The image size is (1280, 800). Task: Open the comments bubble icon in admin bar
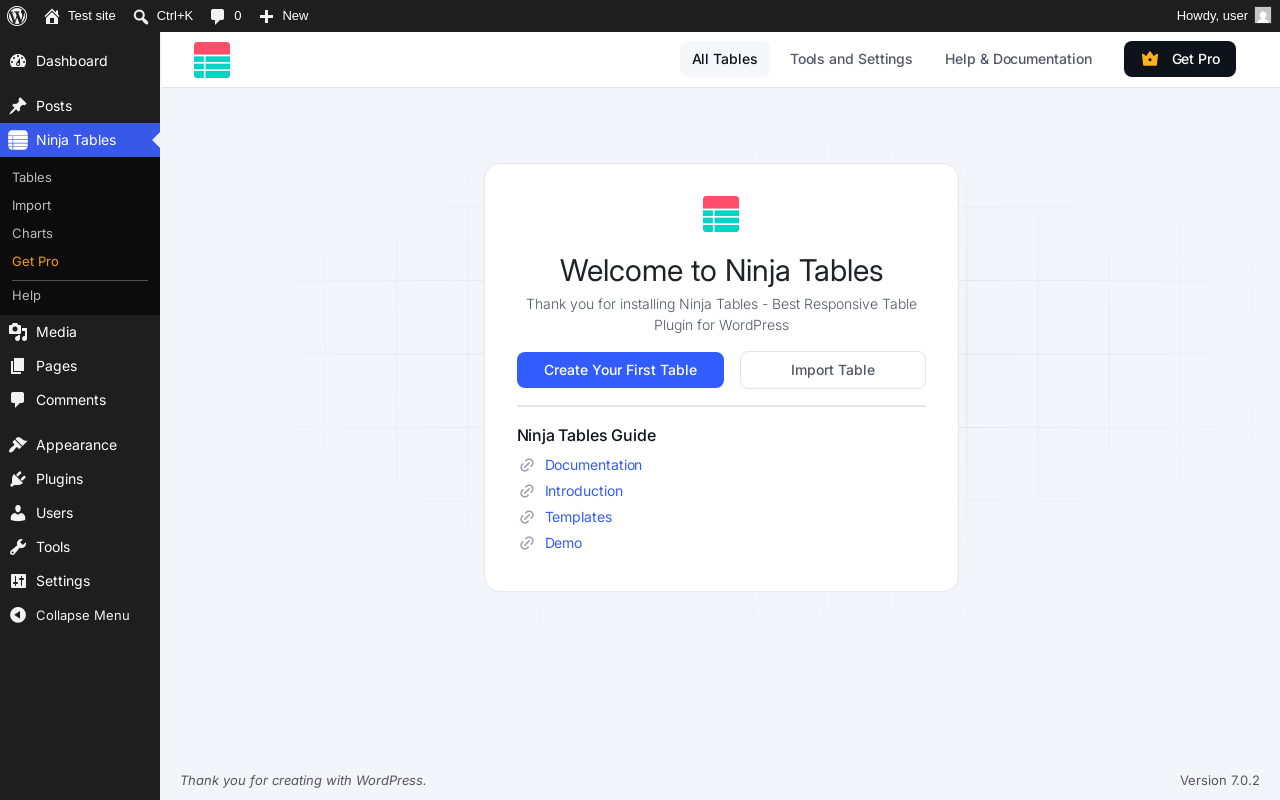click(218, 16)
